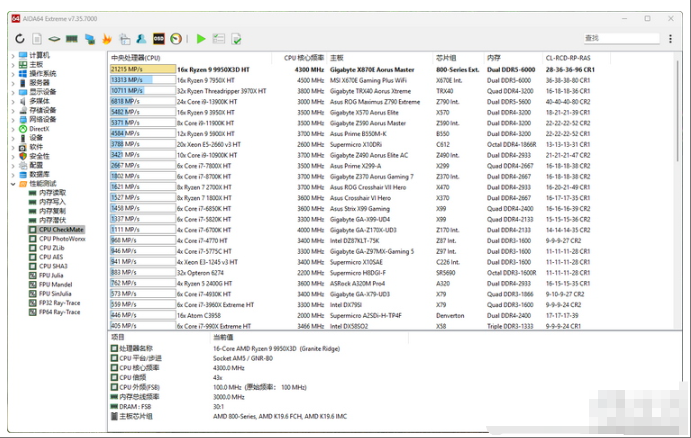The height and width of the screenshot is (438, 691).
Task: Expand the 操作系统 tree node
Action: (x=13, y=74)
